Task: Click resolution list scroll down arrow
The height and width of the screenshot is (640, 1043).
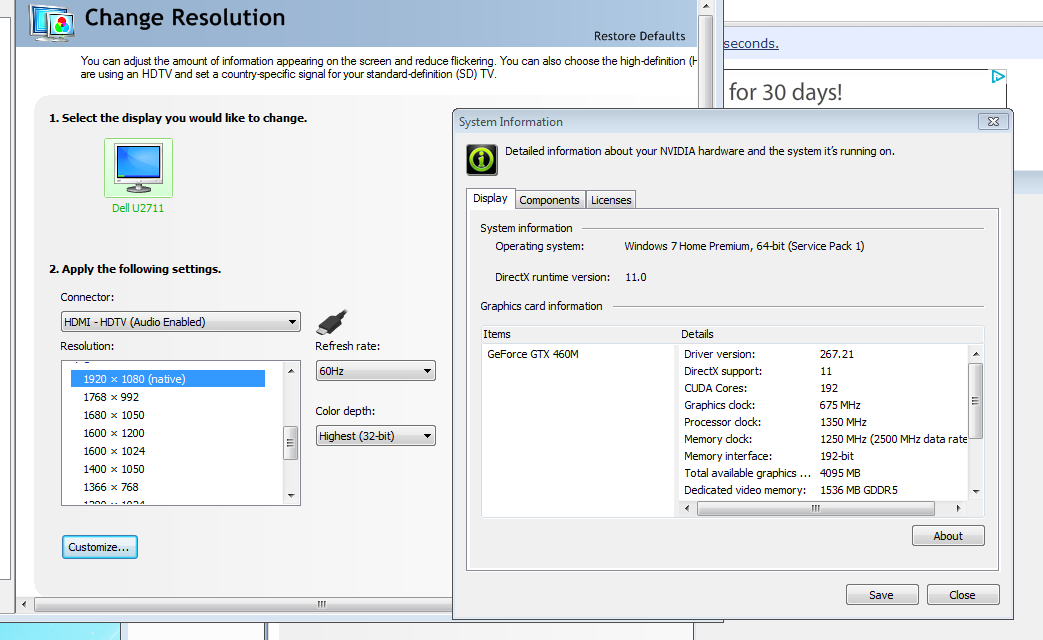Action: pyautogui.click(x=291, y=496)
